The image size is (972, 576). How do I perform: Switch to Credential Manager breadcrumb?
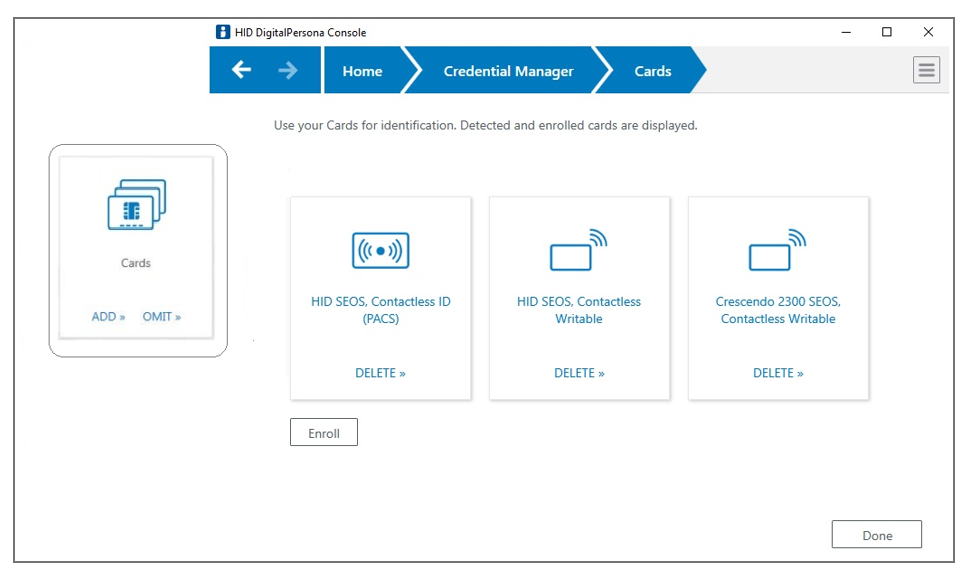[508, 71]
